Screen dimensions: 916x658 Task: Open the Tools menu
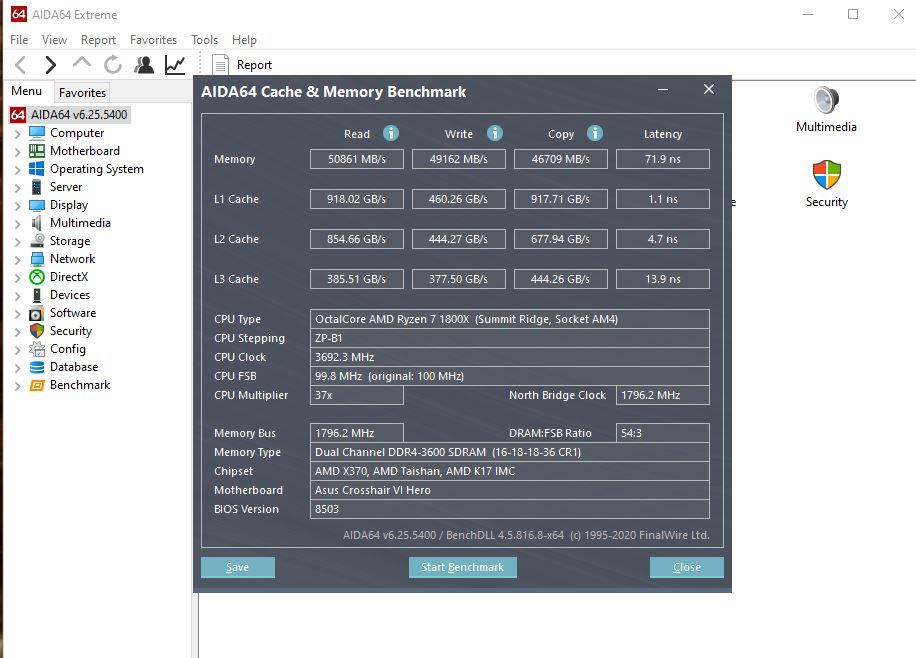click(x=204, y=40)
